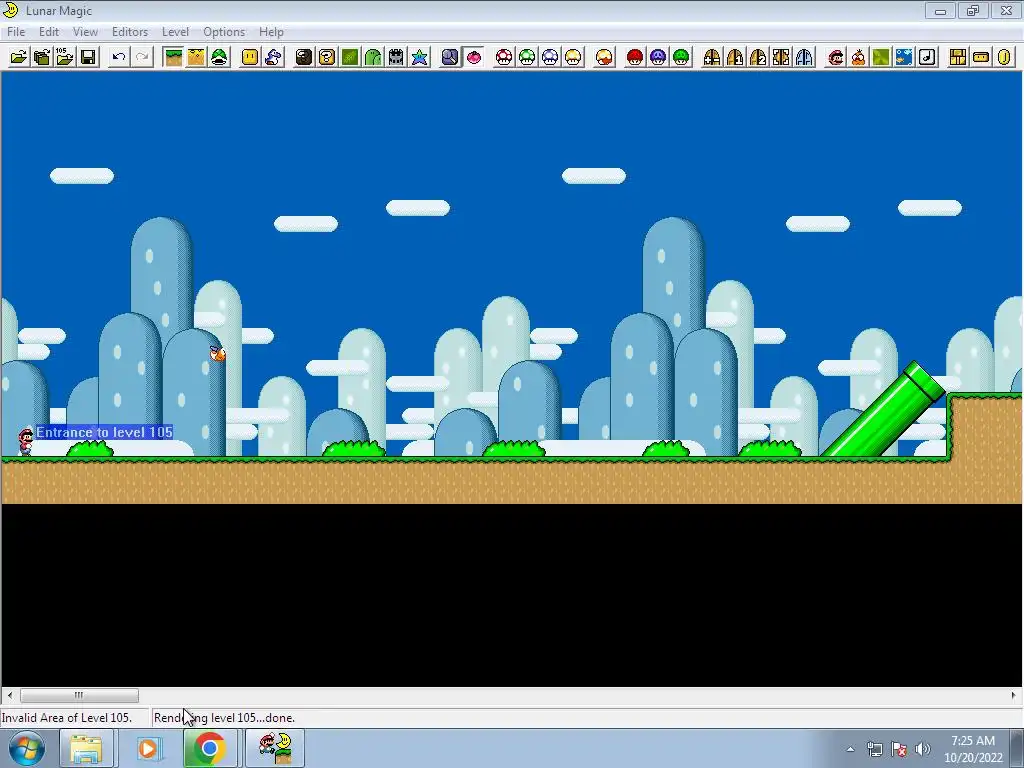Click the yellow brick blocks icon

(958, 57)
